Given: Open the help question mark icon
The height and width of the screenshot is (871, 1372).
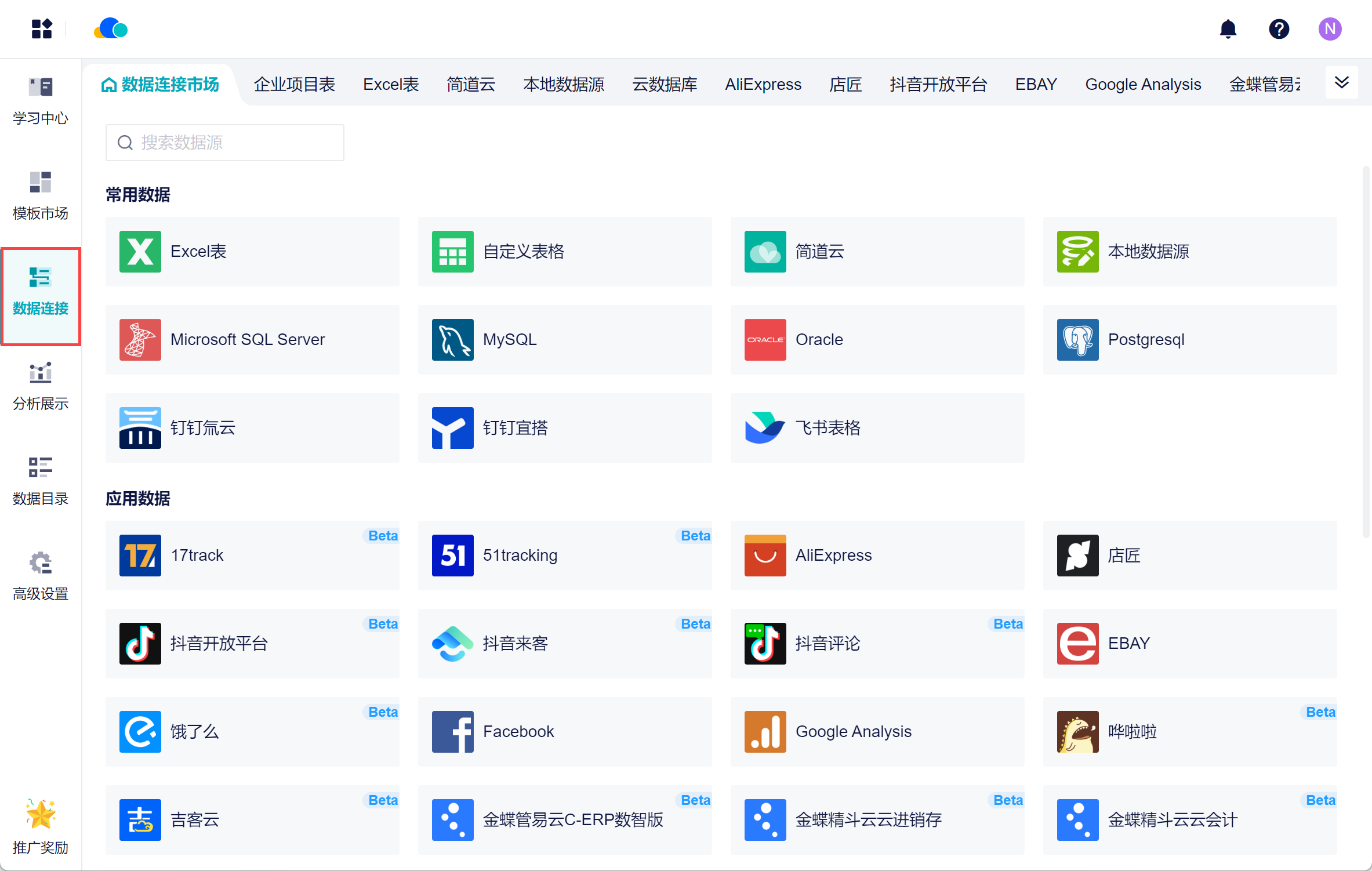Looking at the screenshot, I should [x=1279, y=28].
